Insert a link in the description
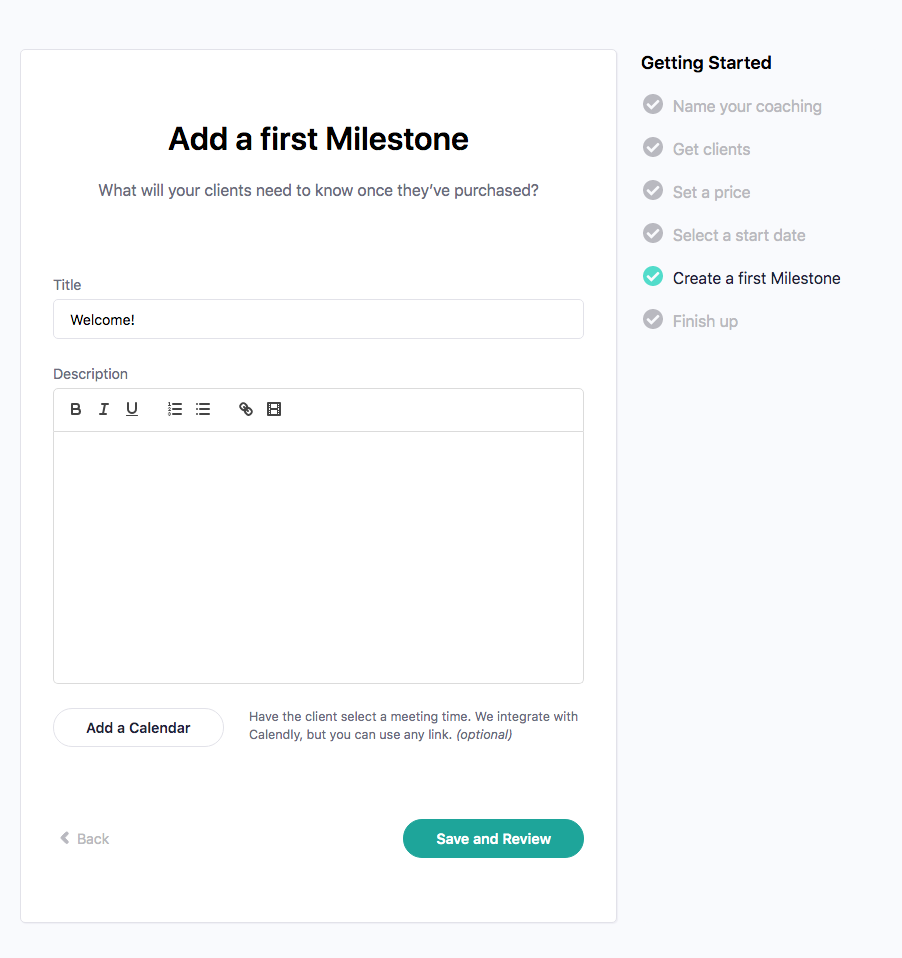This screenshot has width=902, height=958. (x=246, y=409)
